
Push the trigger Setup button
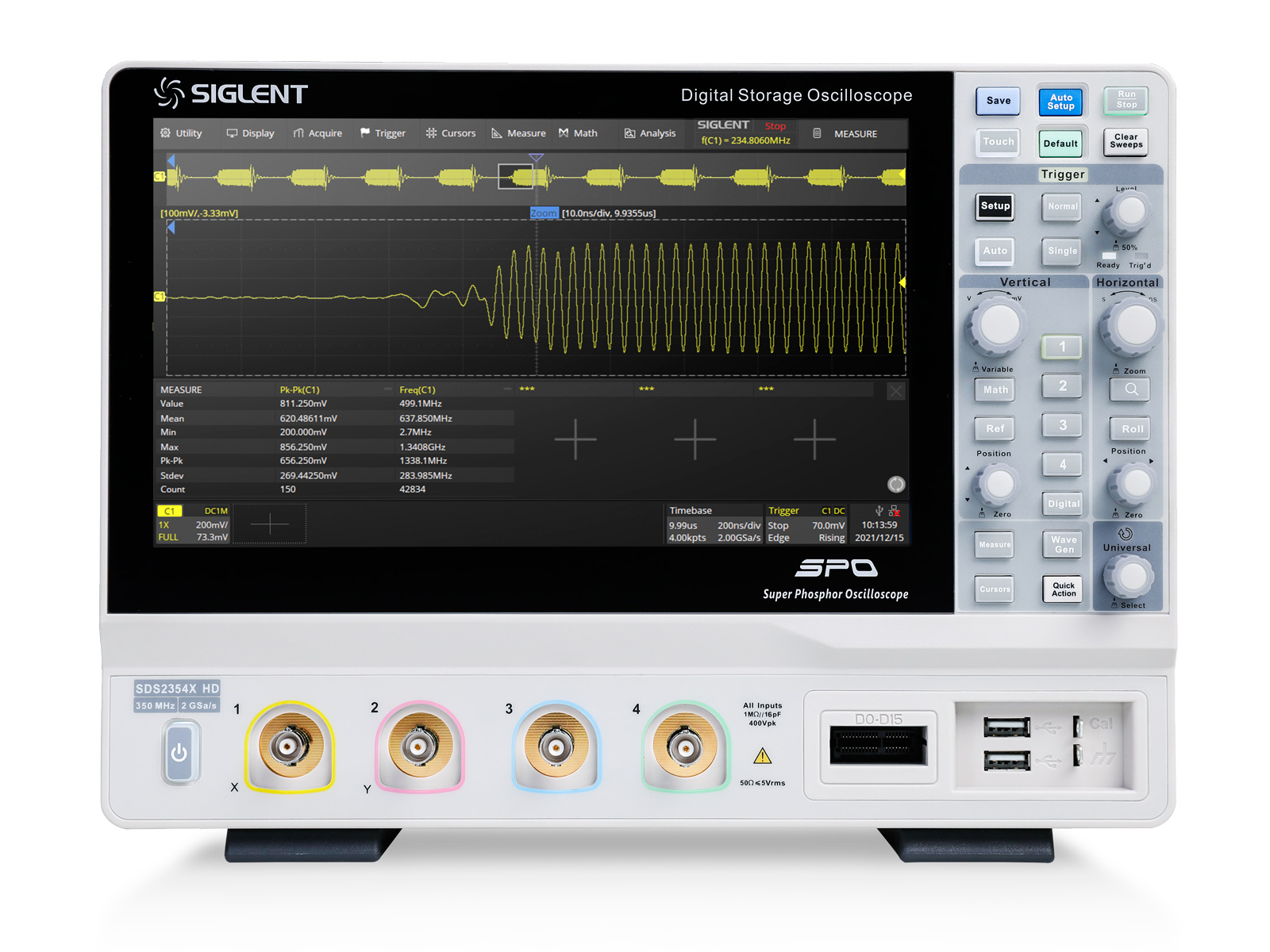[995, 206]
